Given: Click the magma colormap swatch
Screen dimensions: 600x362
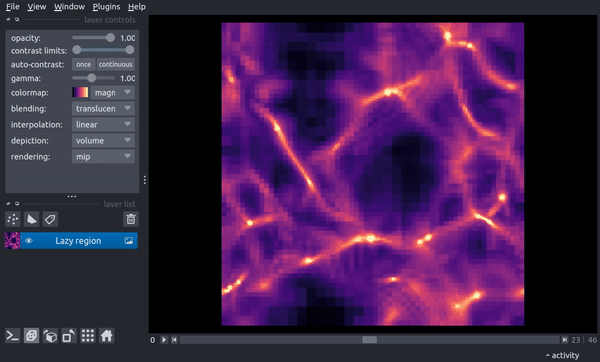Looking at the screenshot, I should coord(80,92).
